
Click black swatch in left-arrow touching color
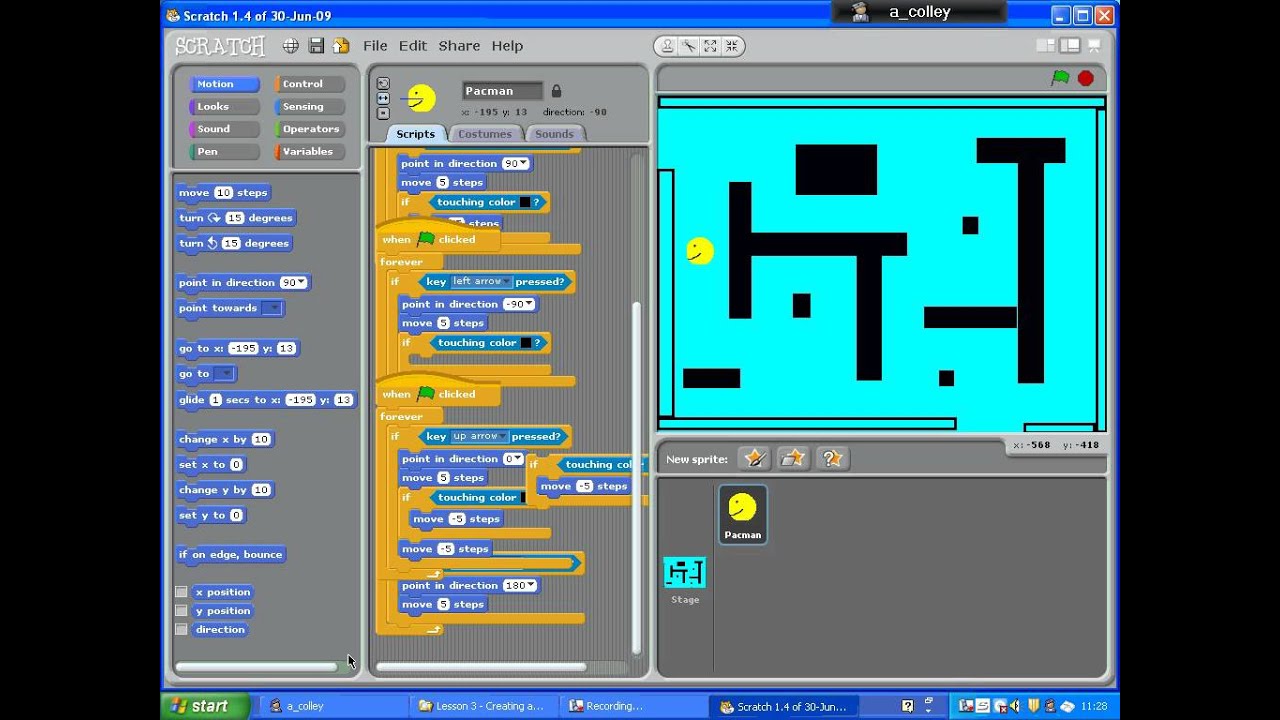[526, 343]
